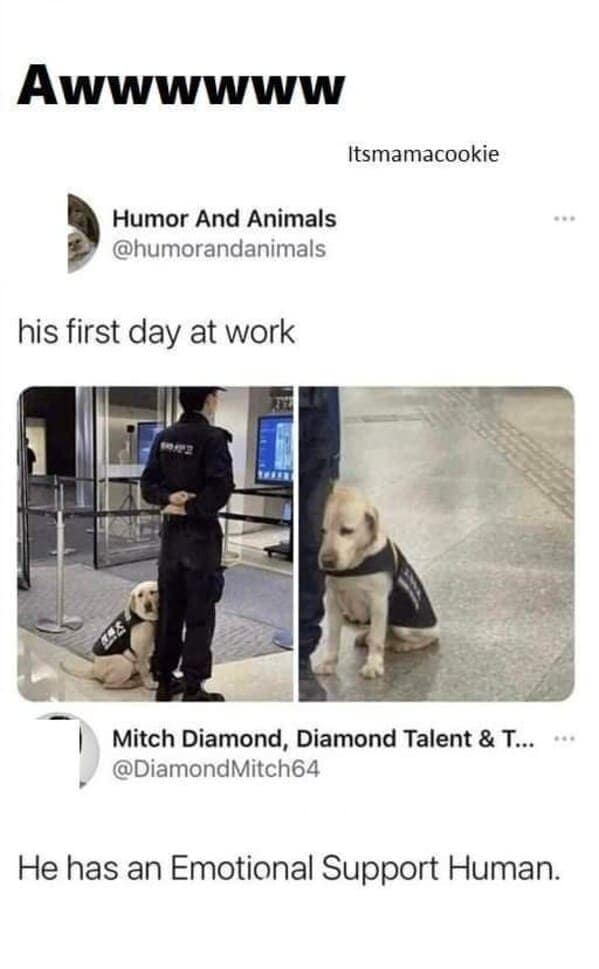599x969 pixels.
Task: Open the right close-up photo of the dog
Action: [437, 544]
